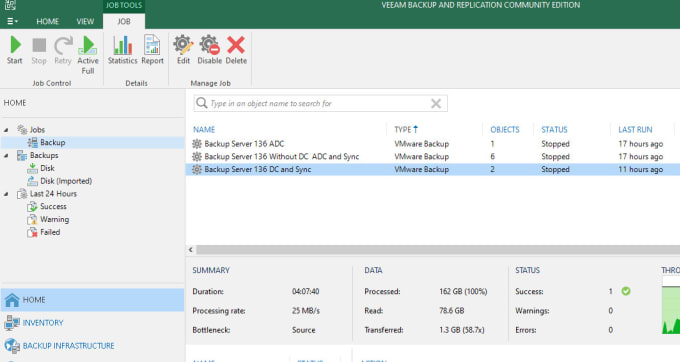
Task: Sort by OBJECTS column
Action: point(505,129)
